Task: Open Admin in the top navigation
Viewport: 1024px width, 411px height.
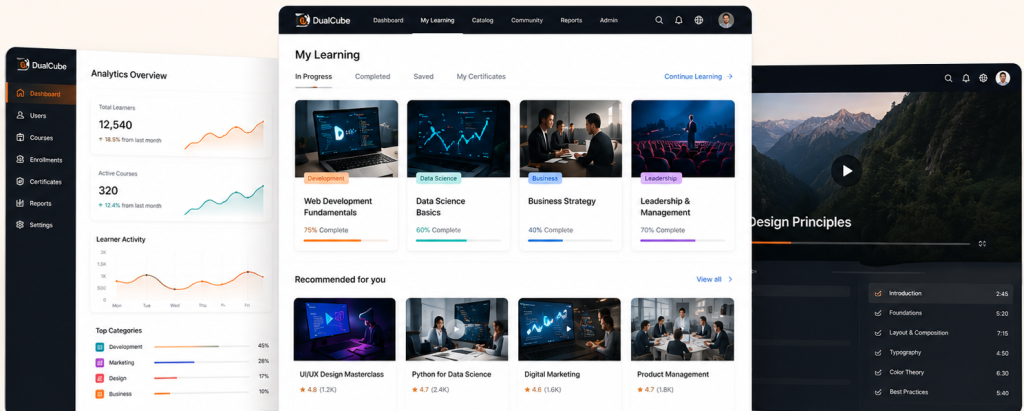Action: [609, 20]
